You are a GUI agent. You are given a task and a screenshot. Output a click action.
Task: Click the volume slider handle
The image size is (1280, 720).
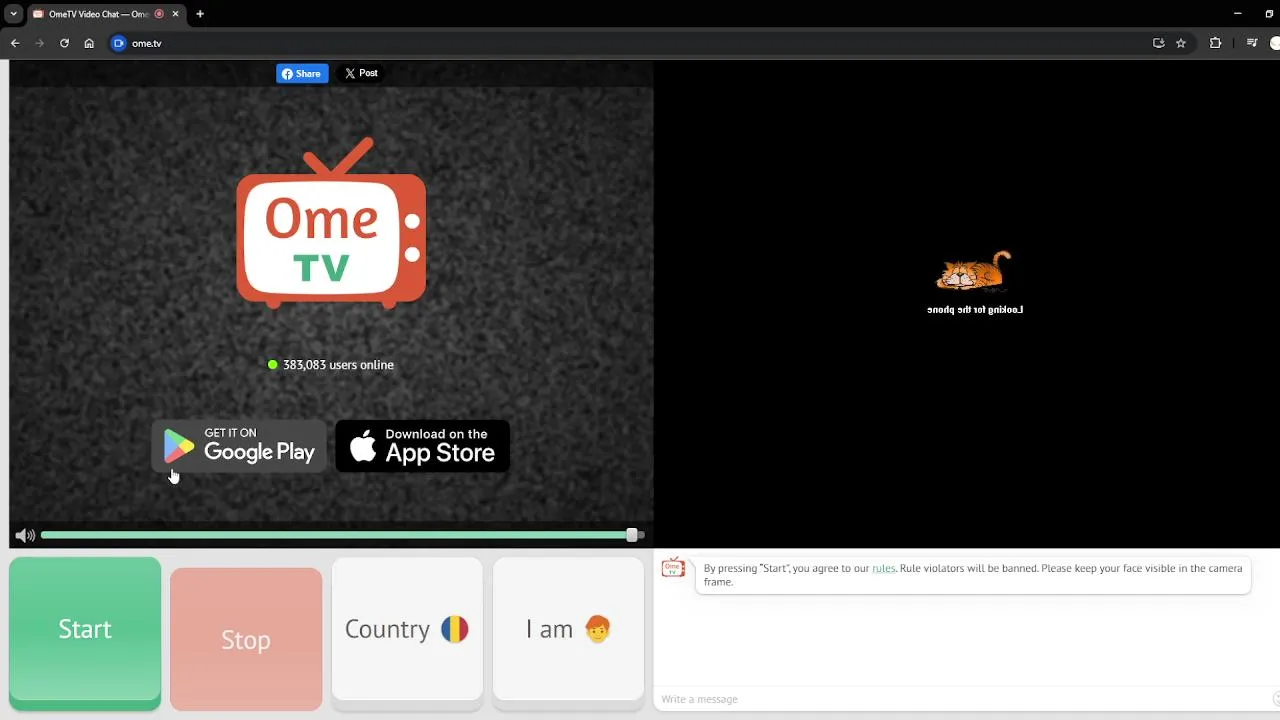point(632,535)
